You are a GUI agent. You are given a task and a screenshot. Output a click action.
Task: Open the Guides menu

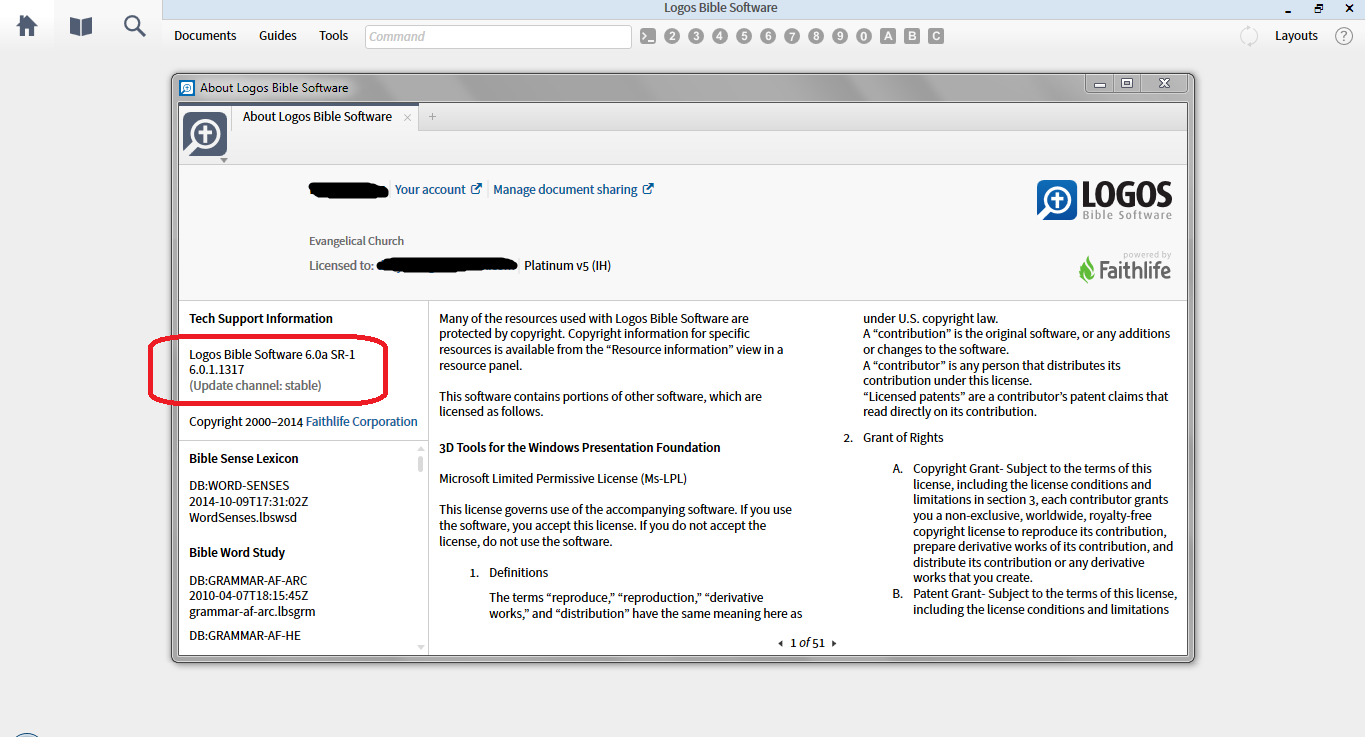point(278,36)
